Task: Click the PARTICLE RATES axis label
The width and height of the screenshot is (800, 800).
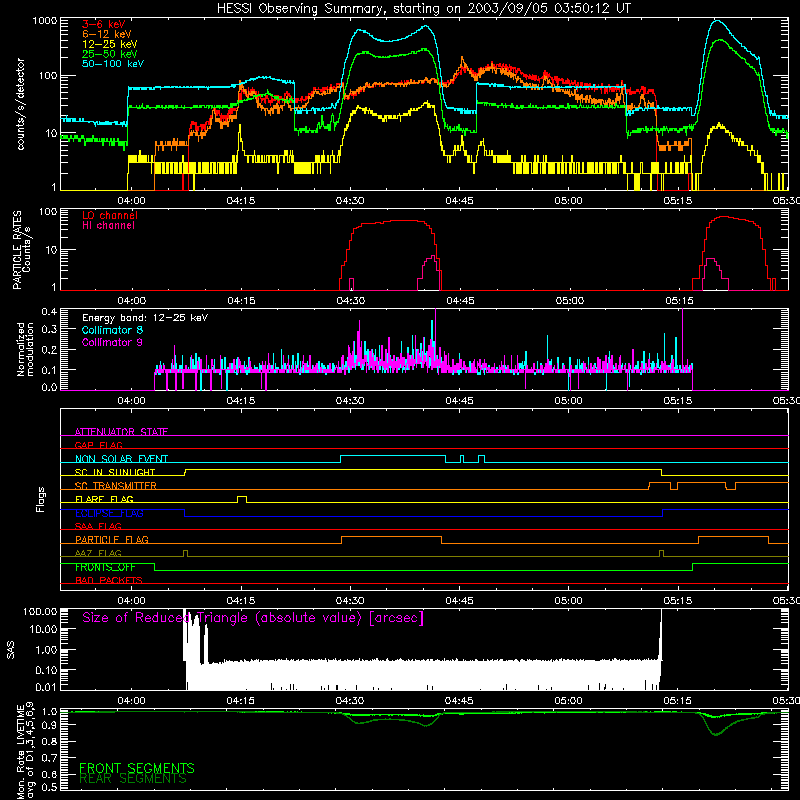Action: (x=17, y=249)
